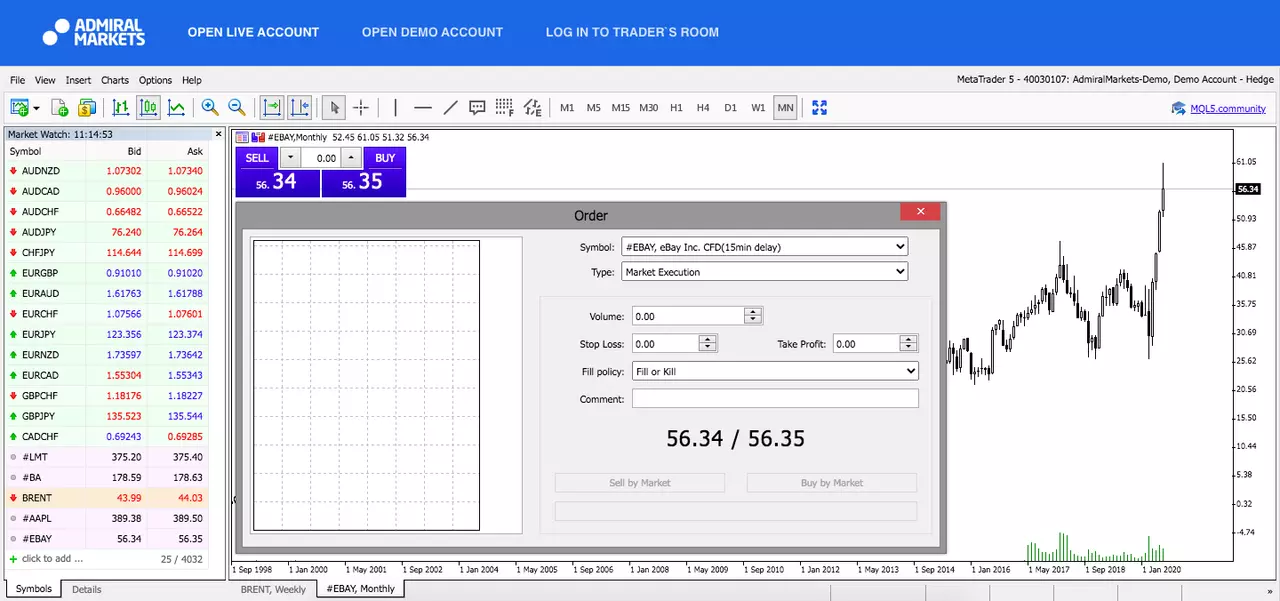The height and width of the screenshot is (601, 1280).
Task: Click the Take Profit spinner arrows
Action: point(908,344)
